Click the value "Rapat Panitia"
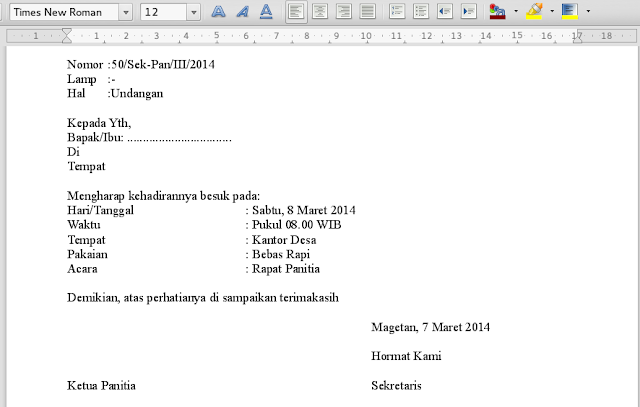The width and height of the screenshot is (640, 407). tap(286, 269)
